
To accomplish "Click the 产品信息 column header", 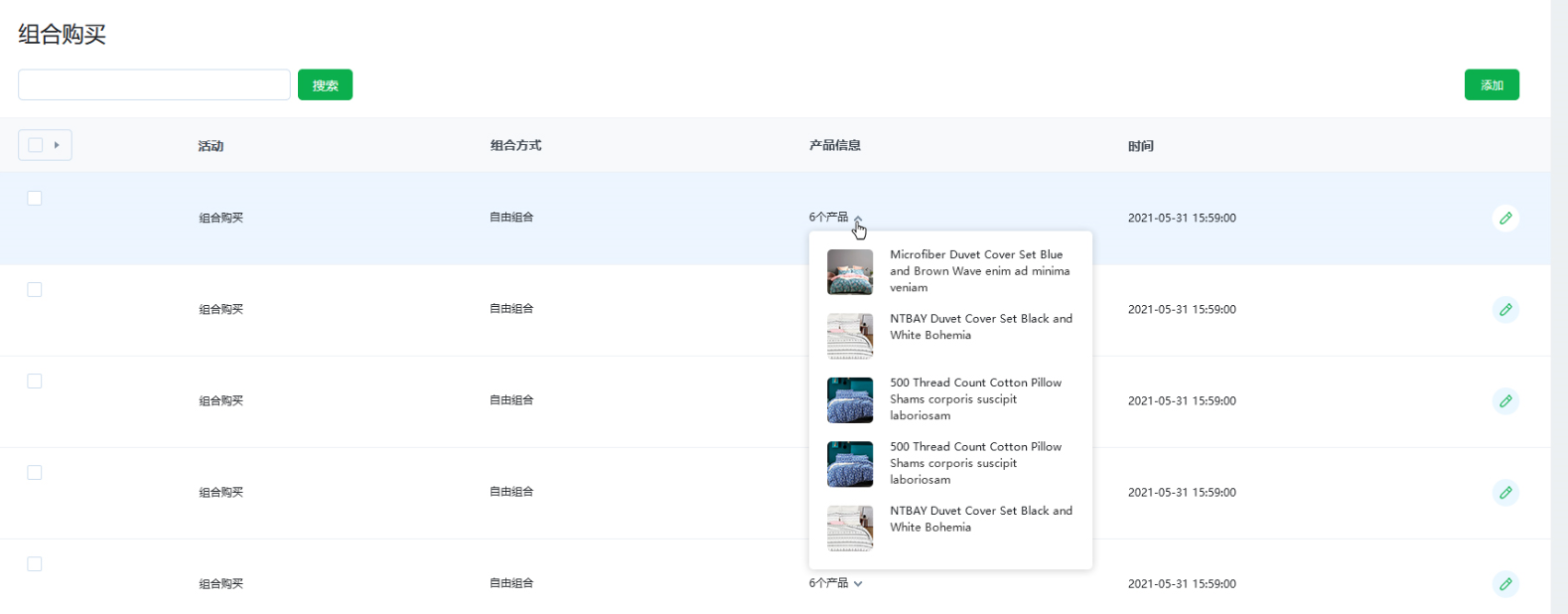I will pyautogui.click(x=834, y=145).
